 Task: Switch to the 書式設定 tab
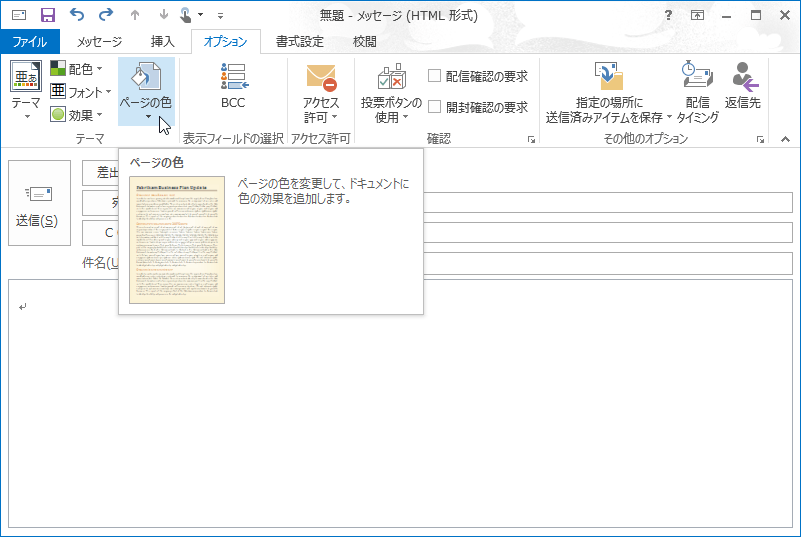click(x=300, y=41)
